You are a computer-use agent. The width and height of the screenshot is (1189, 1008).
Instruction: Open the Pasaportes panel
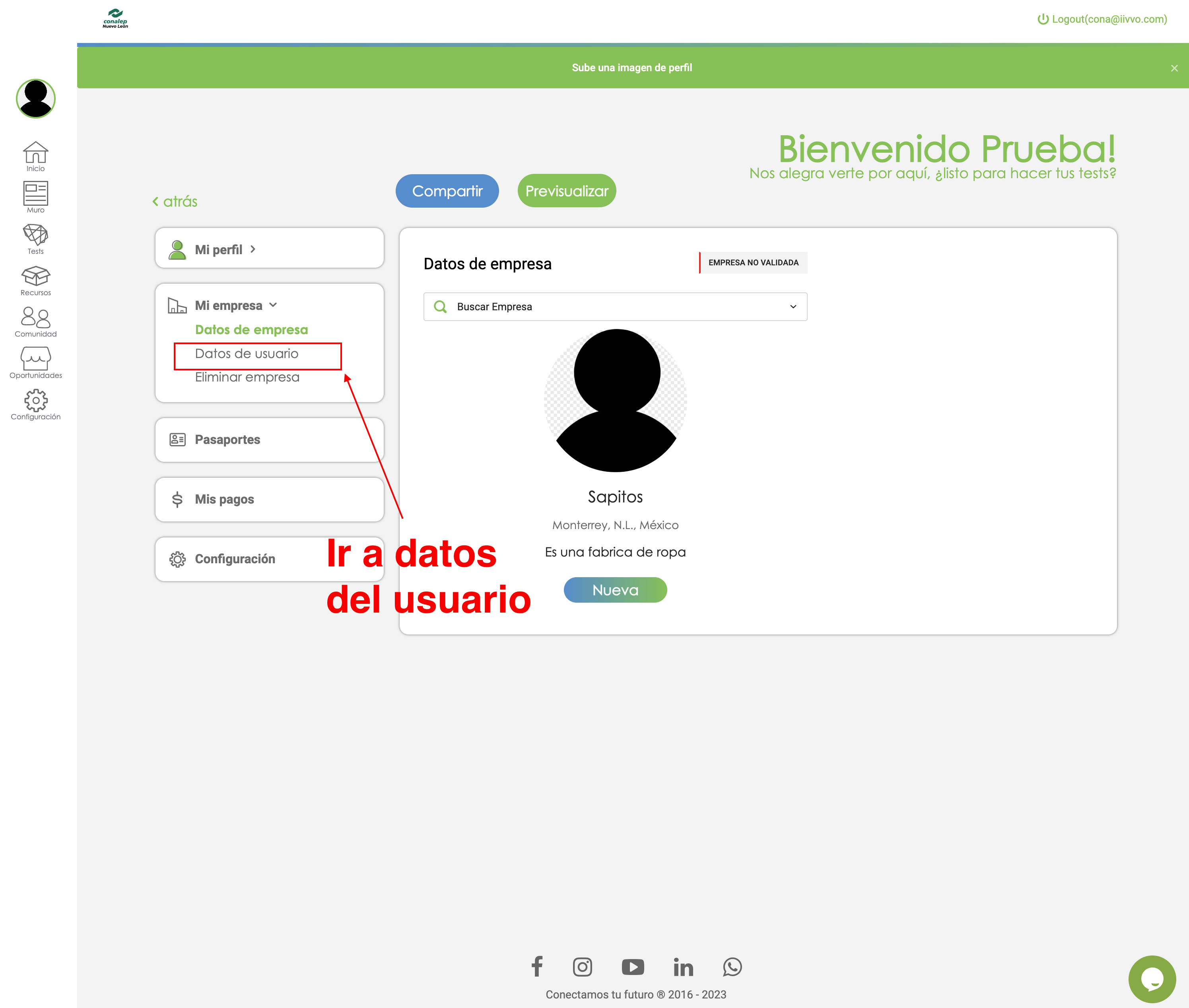(x=270, y=440)
